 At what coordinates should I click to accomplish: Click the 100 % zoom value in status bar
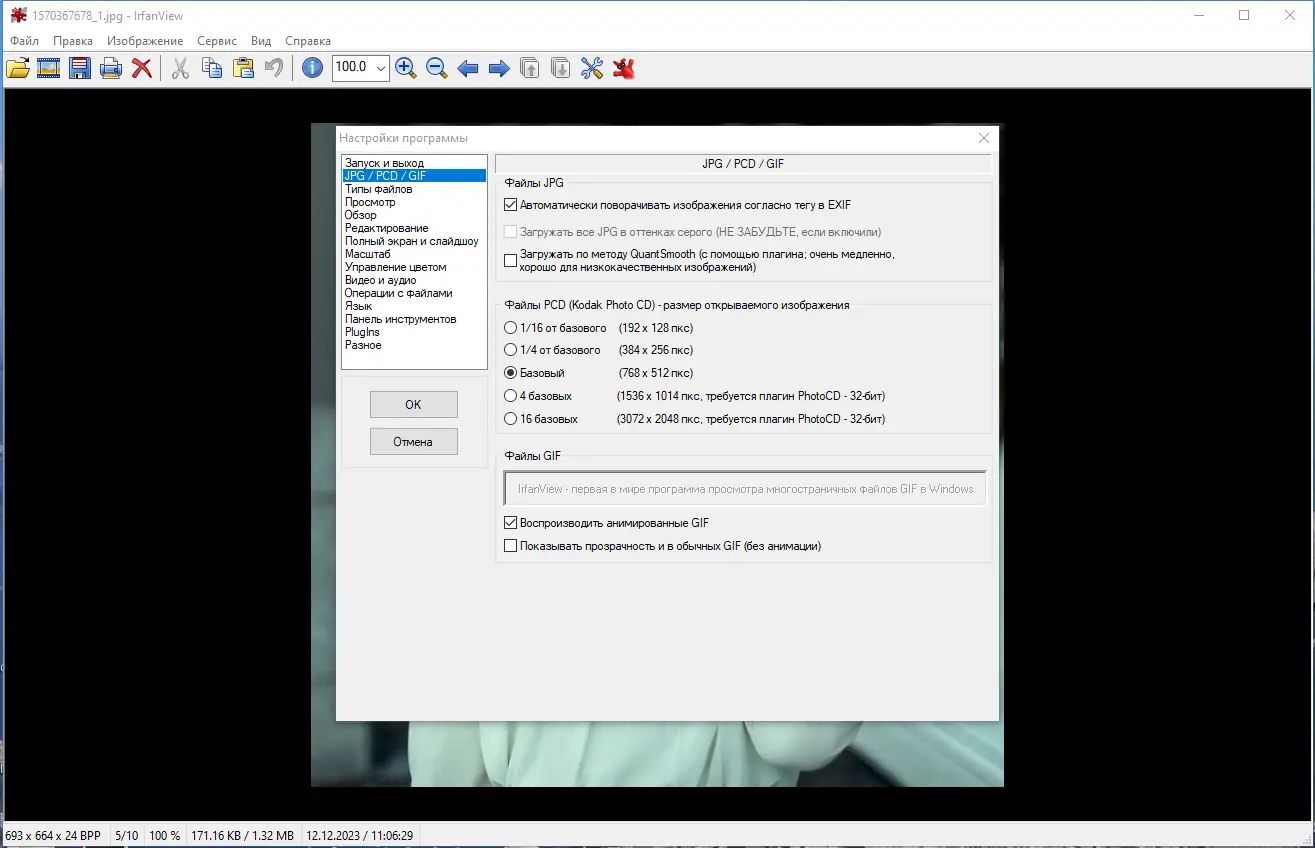[165, 835]
